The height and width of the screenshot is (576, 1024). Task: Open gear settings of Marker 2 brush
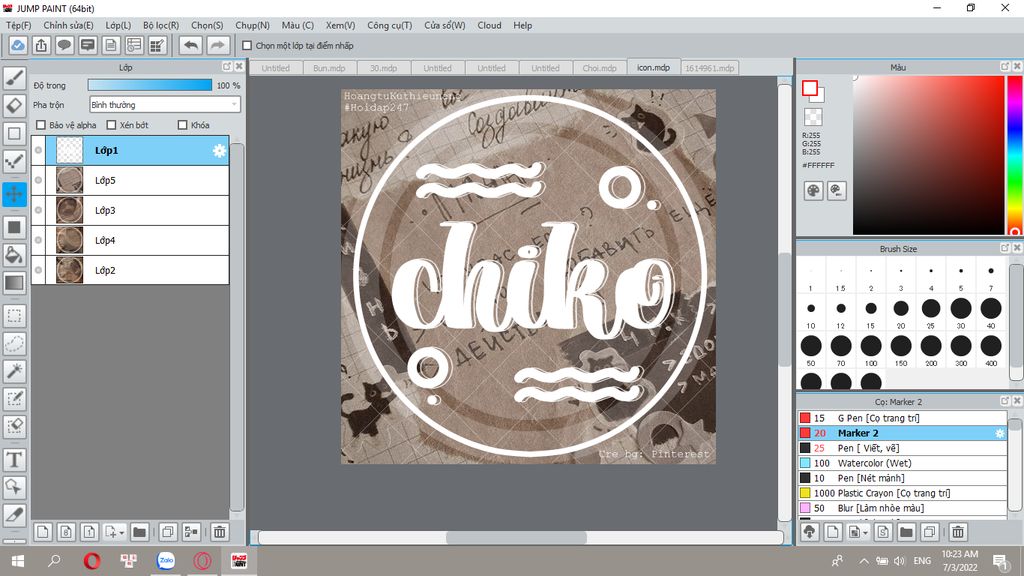999,433
